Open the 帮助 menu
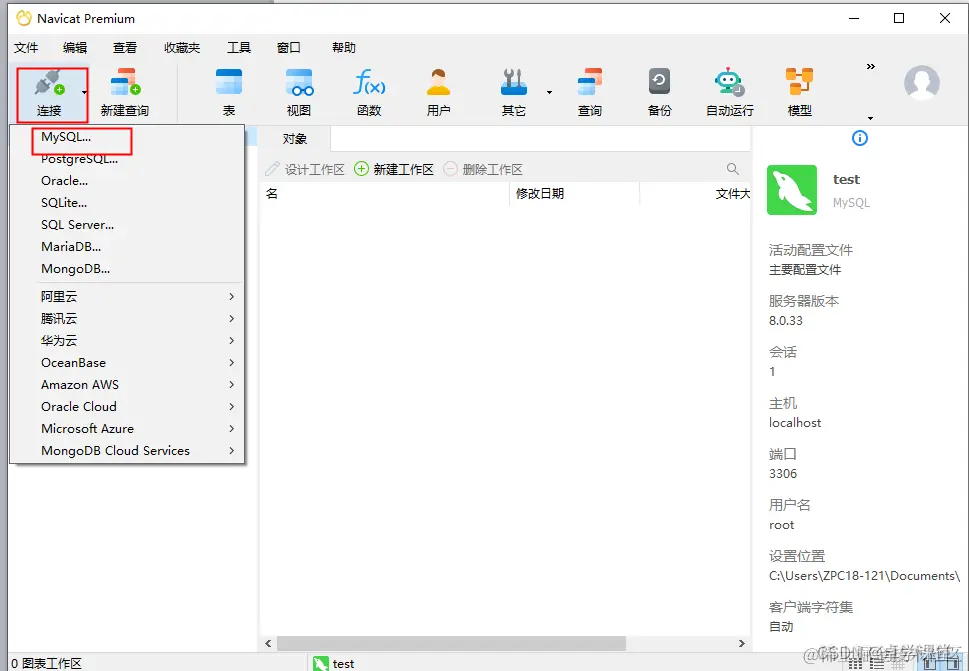 coord(344,48)
